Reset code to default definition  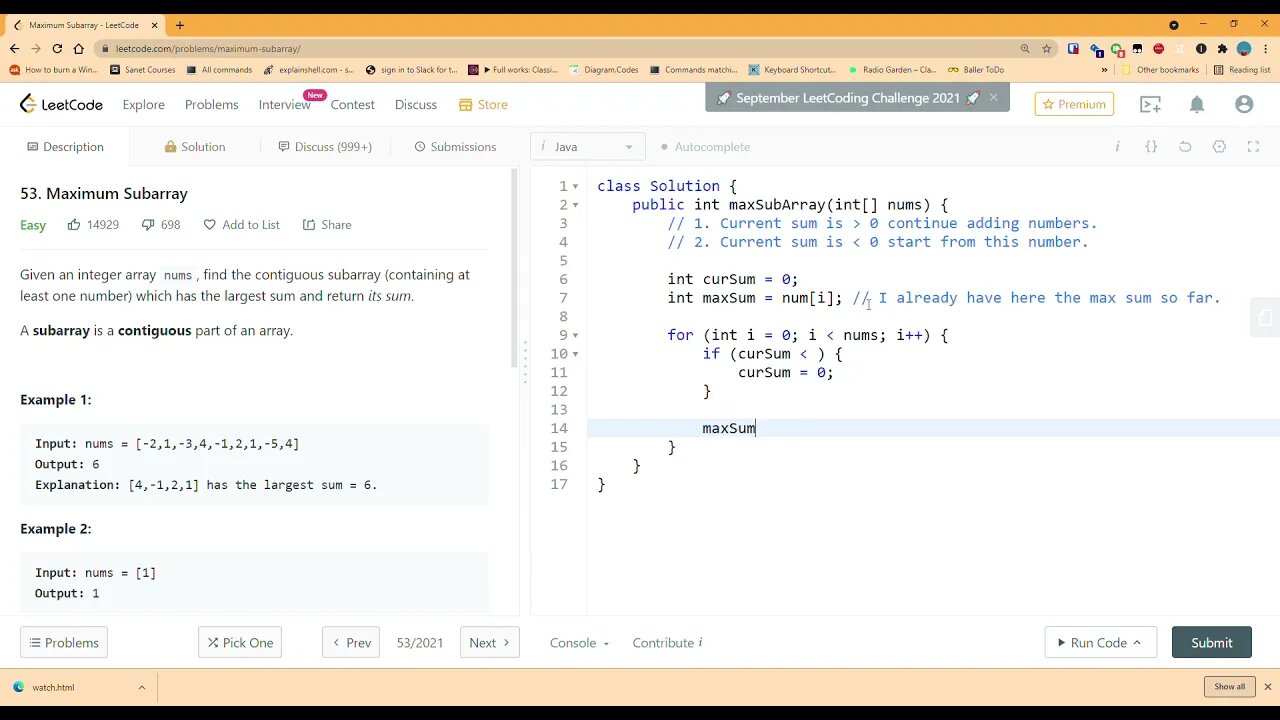(1185, 147)
